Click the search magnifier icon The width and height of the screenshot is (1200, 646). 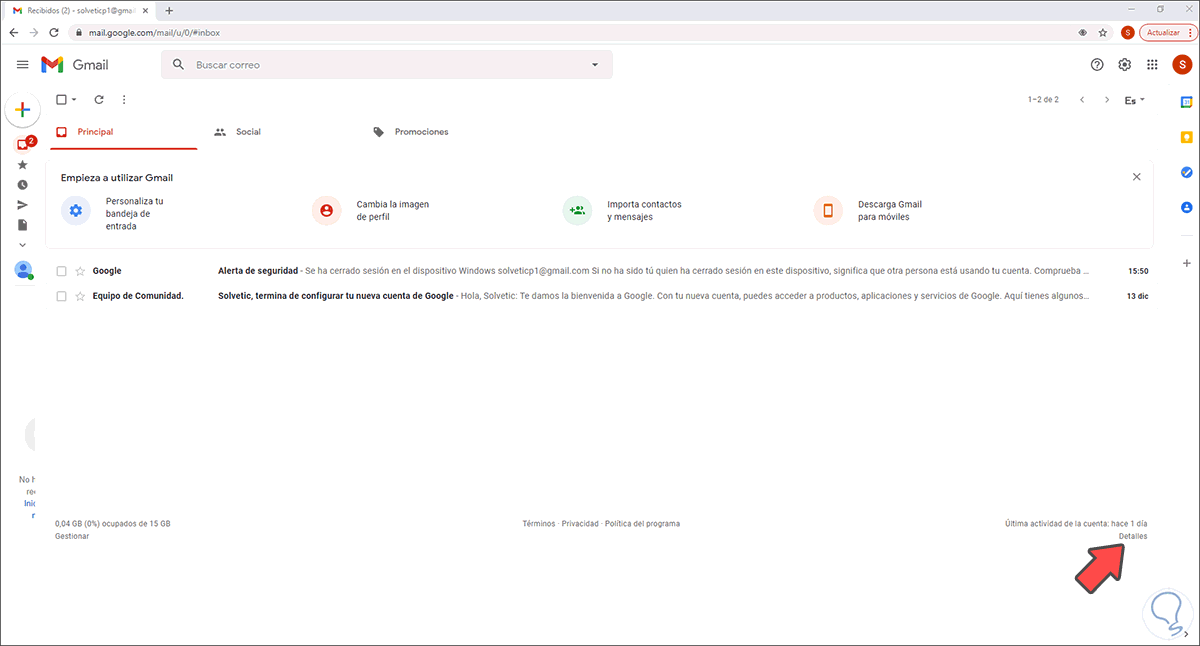(179, 65)
